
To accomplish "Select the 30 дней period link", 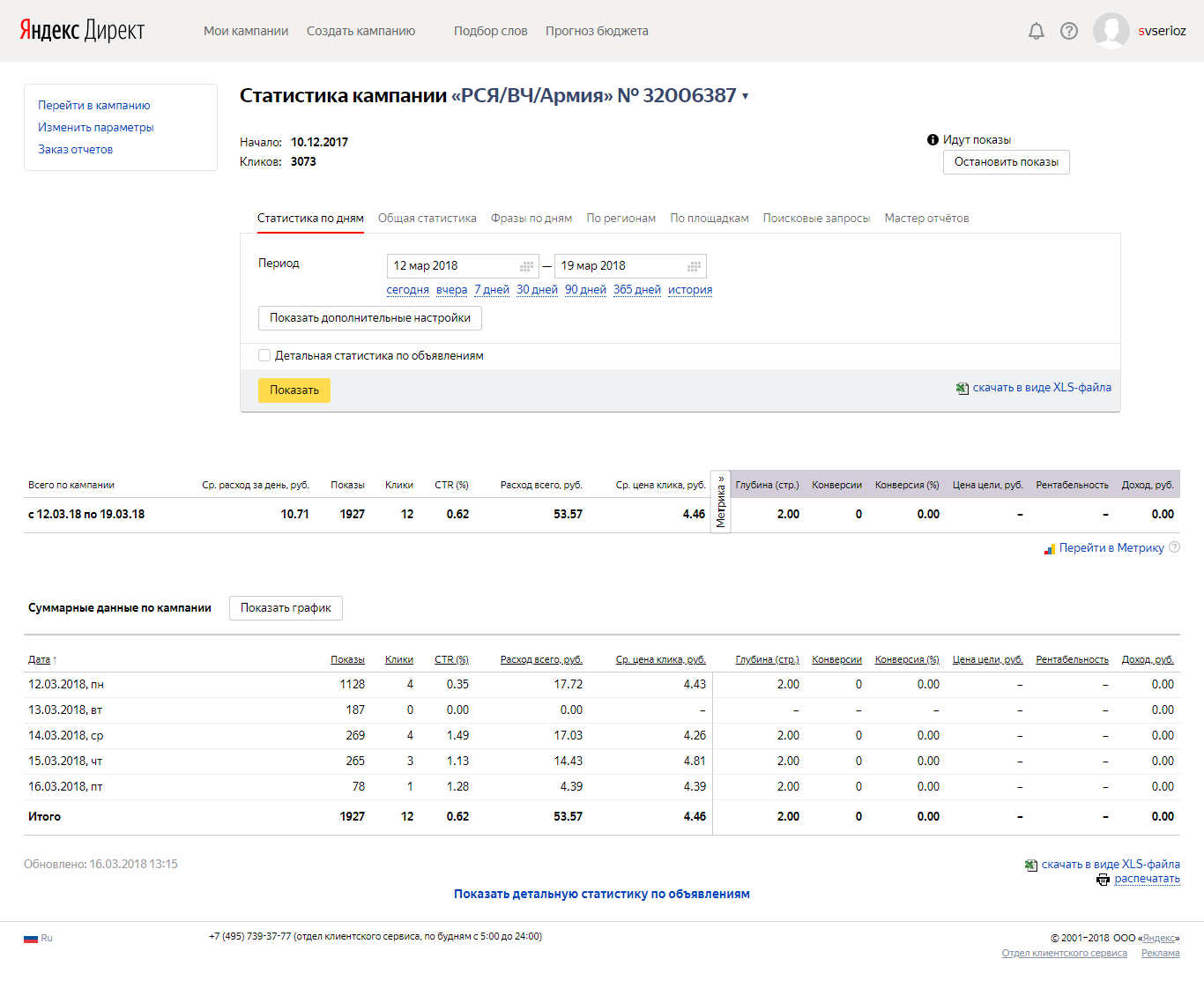I will (x=537, y=289).
